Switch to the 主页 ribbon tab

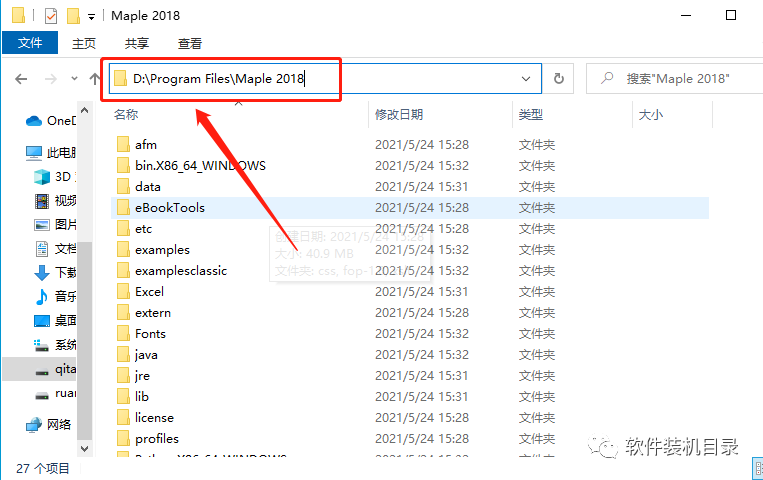click(x=84, y=43)
